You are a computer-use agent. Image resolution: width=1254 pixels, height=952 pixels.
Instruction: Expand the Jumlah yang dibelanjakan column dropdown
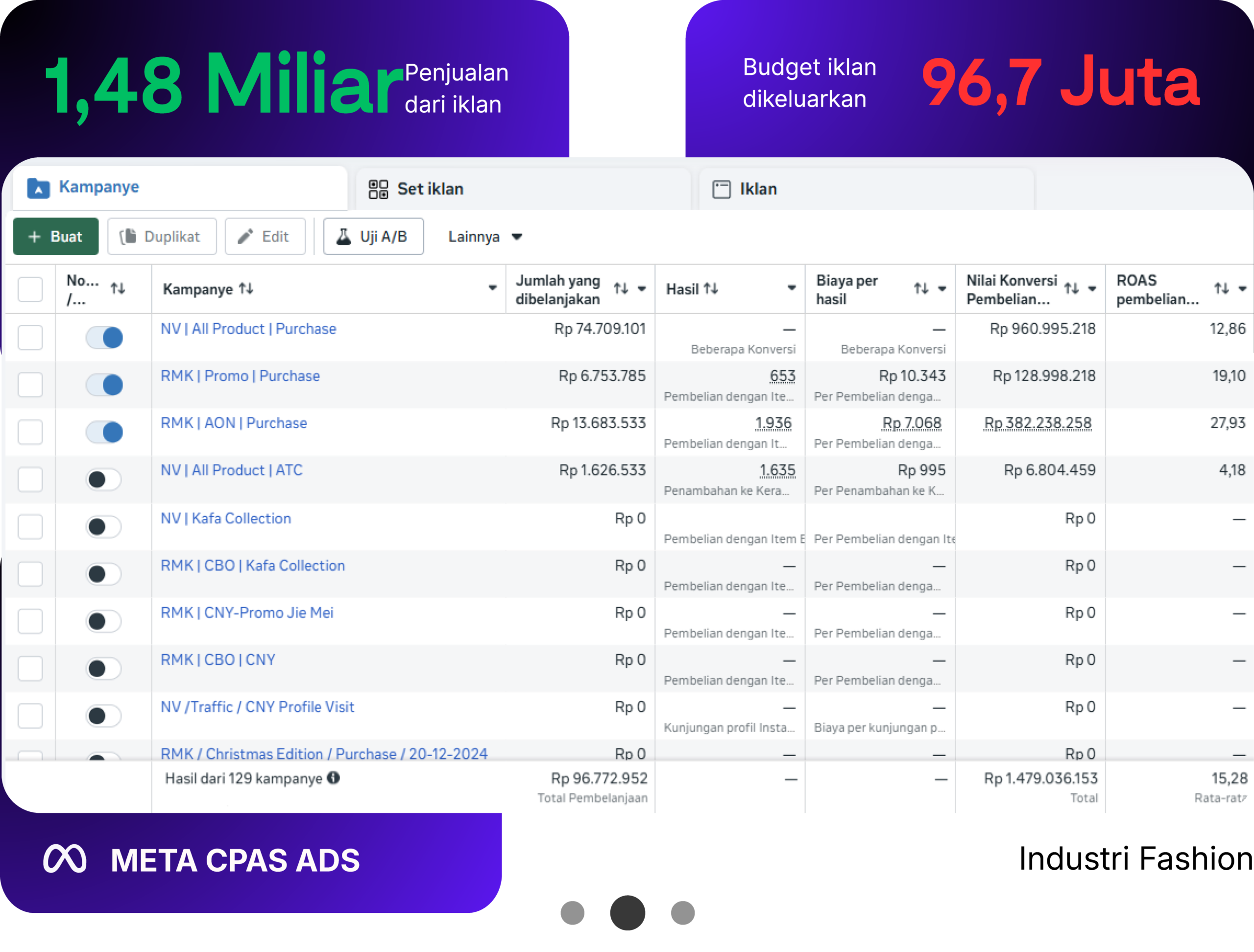click(x=642, y=289)
